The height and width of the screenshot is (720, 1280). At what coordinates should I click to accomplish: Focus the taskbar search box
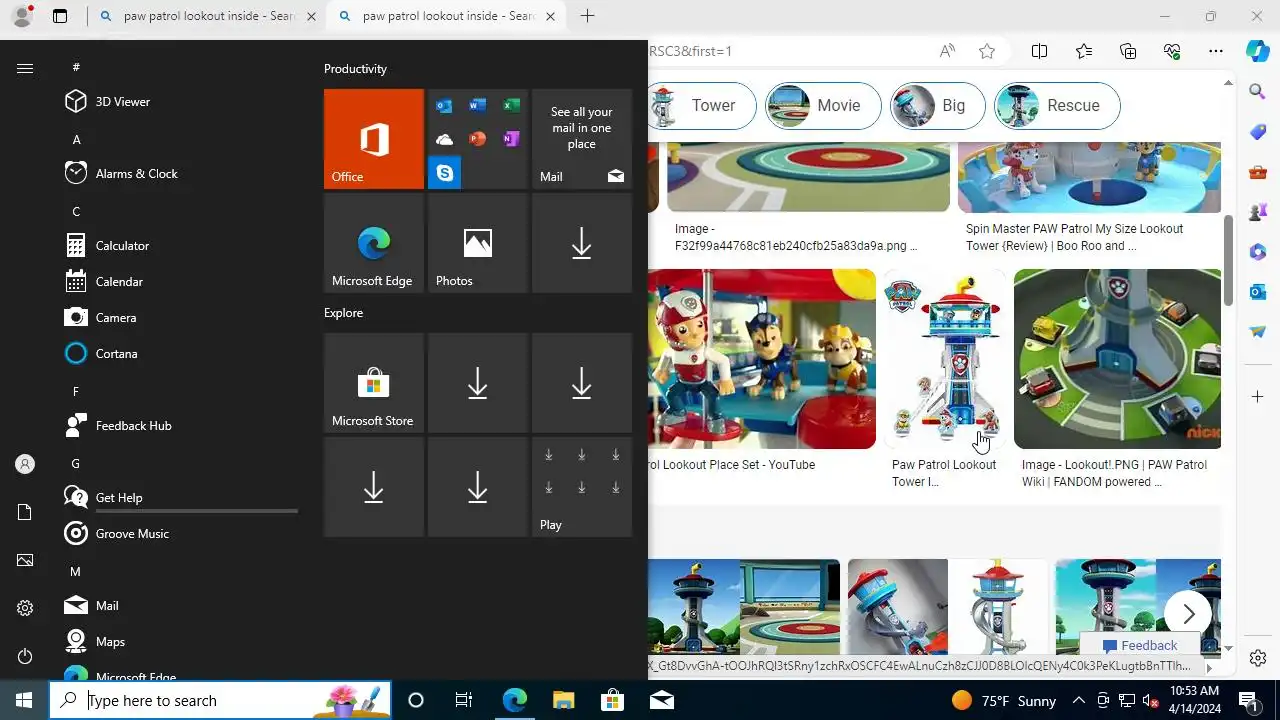pyautogui.click(x=220, y=700)
